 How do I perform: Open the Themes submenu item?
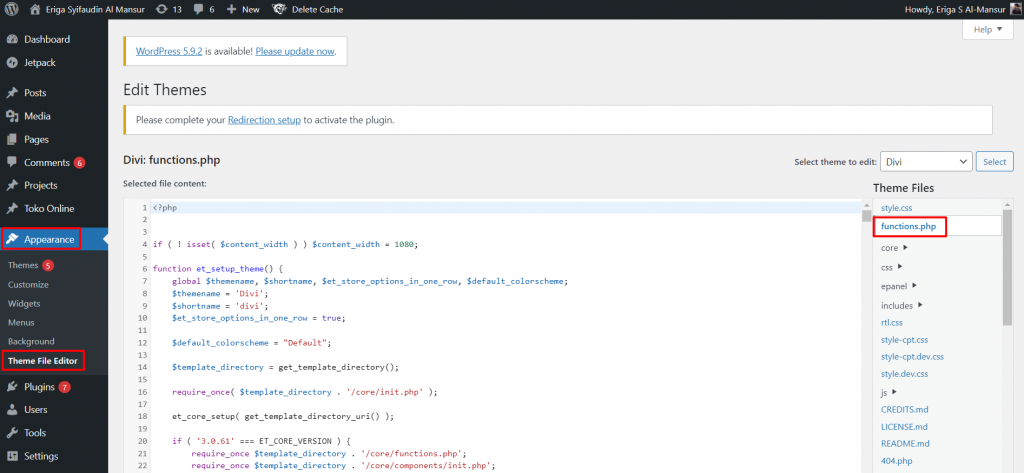pos(23,265)
